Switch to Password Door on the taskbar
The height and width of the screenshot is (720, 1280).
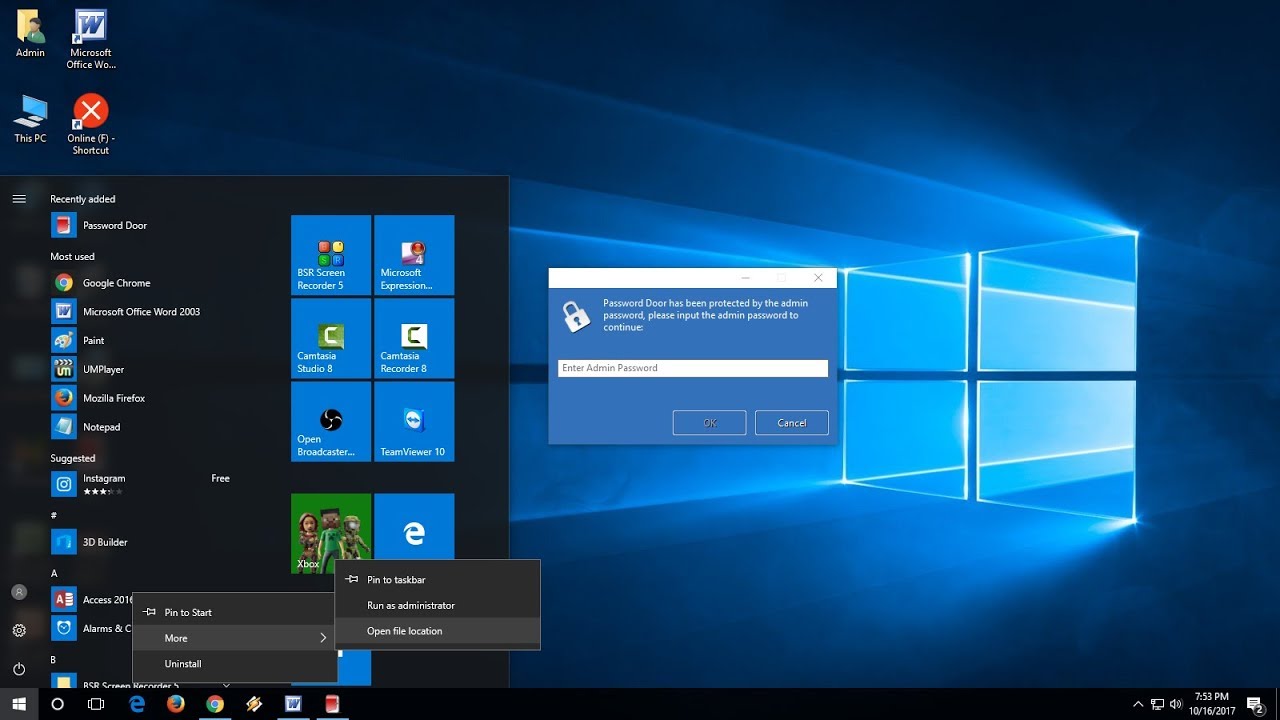(332, 704)
